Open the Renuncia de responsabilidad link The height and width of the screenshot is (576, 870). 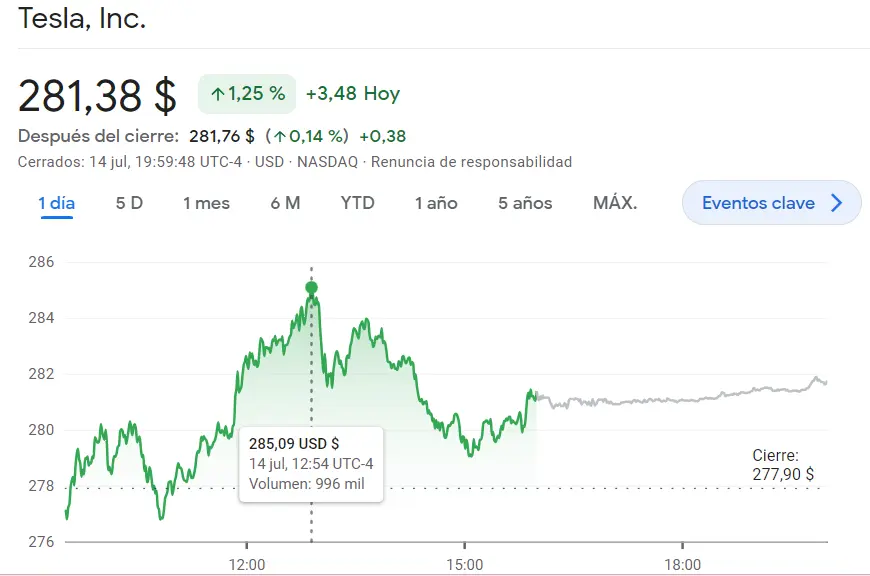tap(471, 161)
